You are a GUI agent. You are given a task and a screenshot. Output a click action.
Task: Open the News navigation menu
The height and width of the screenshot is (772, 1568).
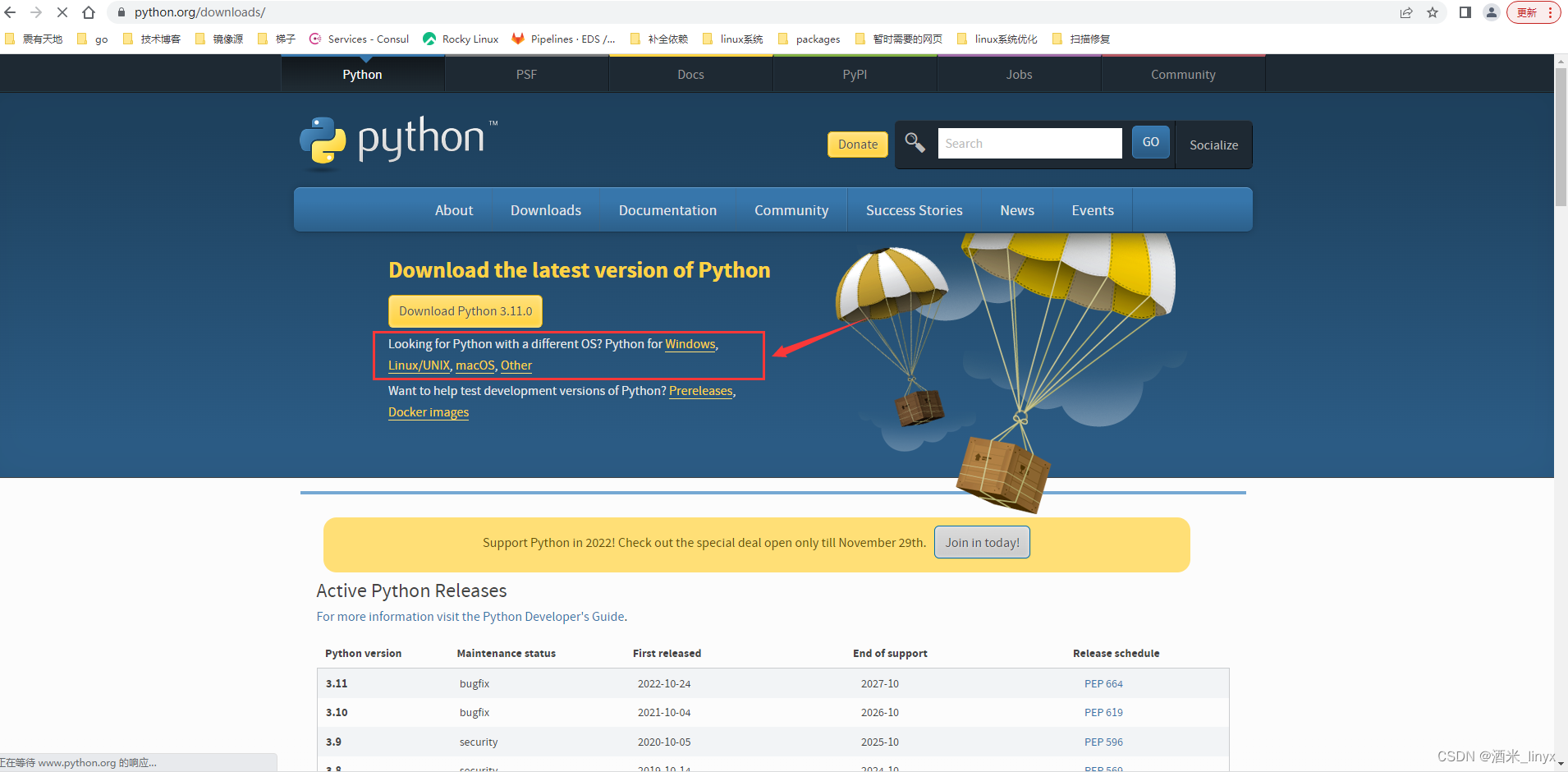point(1017,210)
